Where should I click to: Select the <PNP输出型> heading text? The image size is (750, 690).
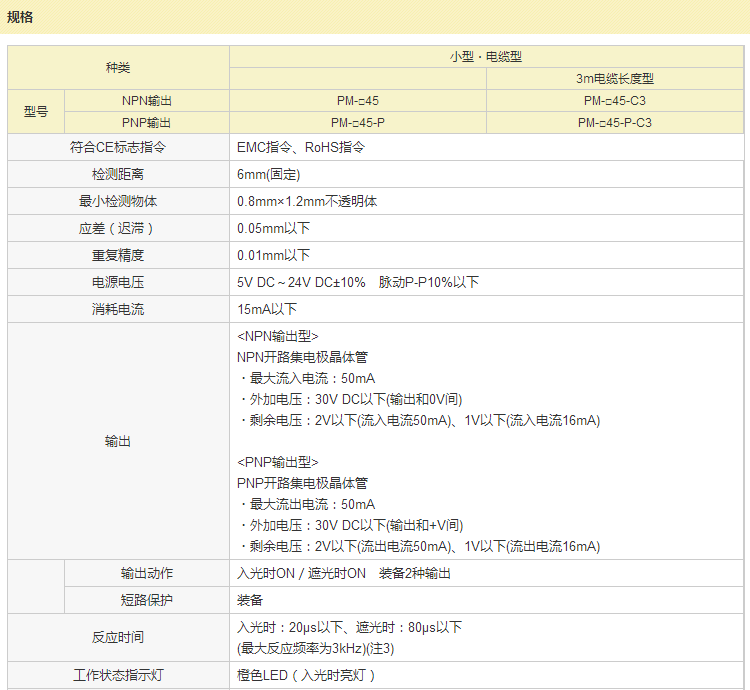pos(278,462)
